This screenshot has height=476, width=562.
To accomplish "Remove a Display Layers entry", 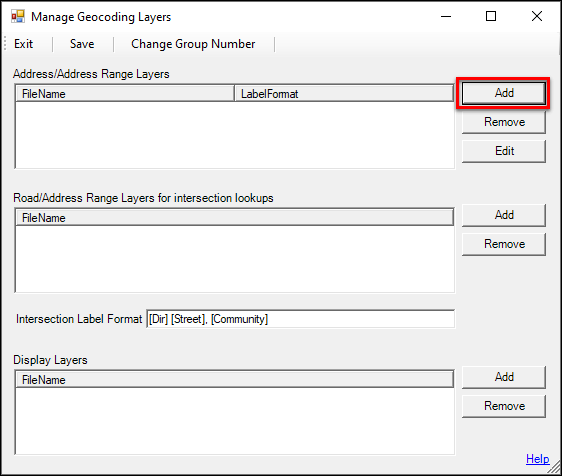I will pyautogui.click(x=504, y=406).
